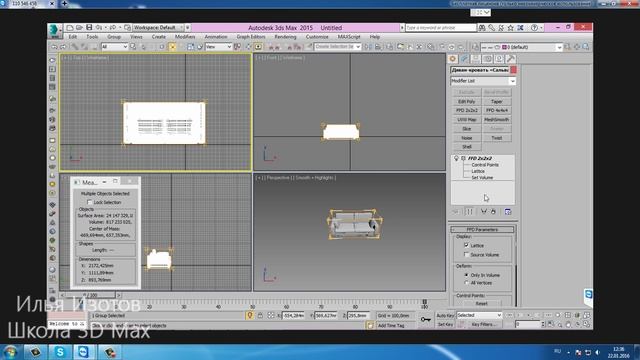Collapse the FFD 2x2x2 stack tree expander
Screen dimensions: 640x360
click(463, 158)
